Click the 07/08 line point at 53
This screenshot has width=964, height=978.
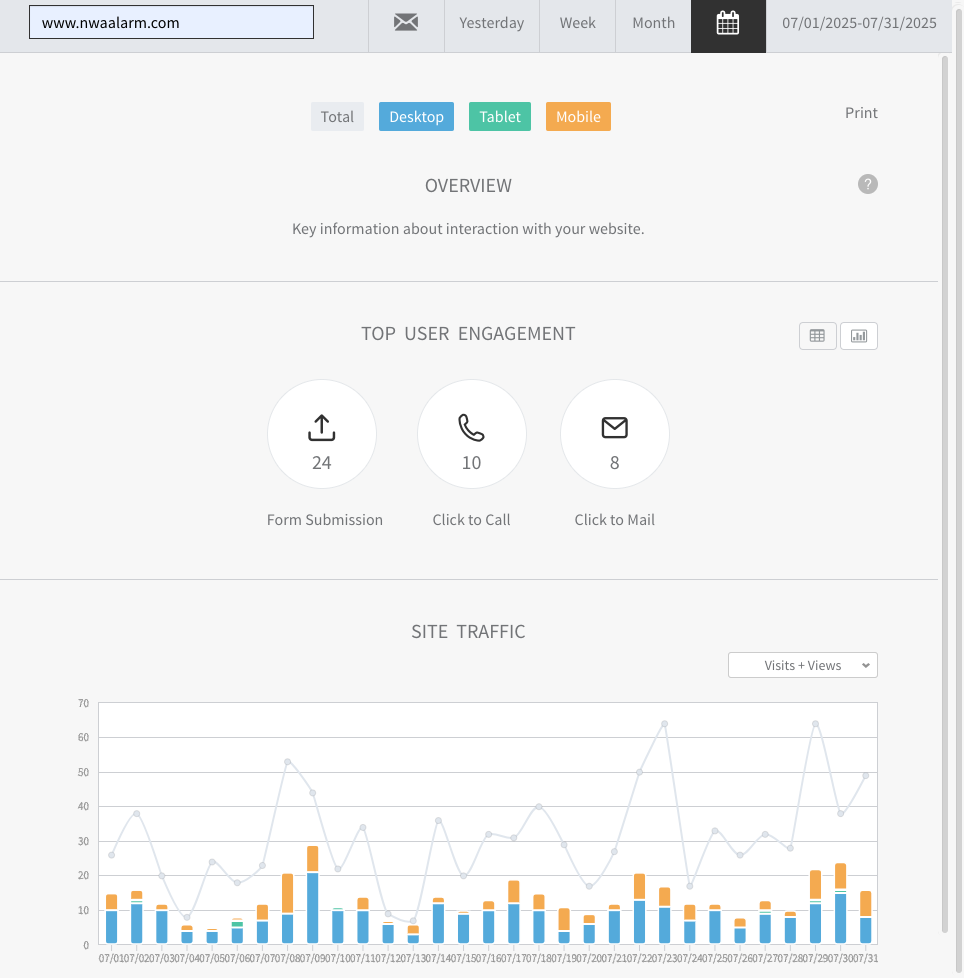(287, 762)
